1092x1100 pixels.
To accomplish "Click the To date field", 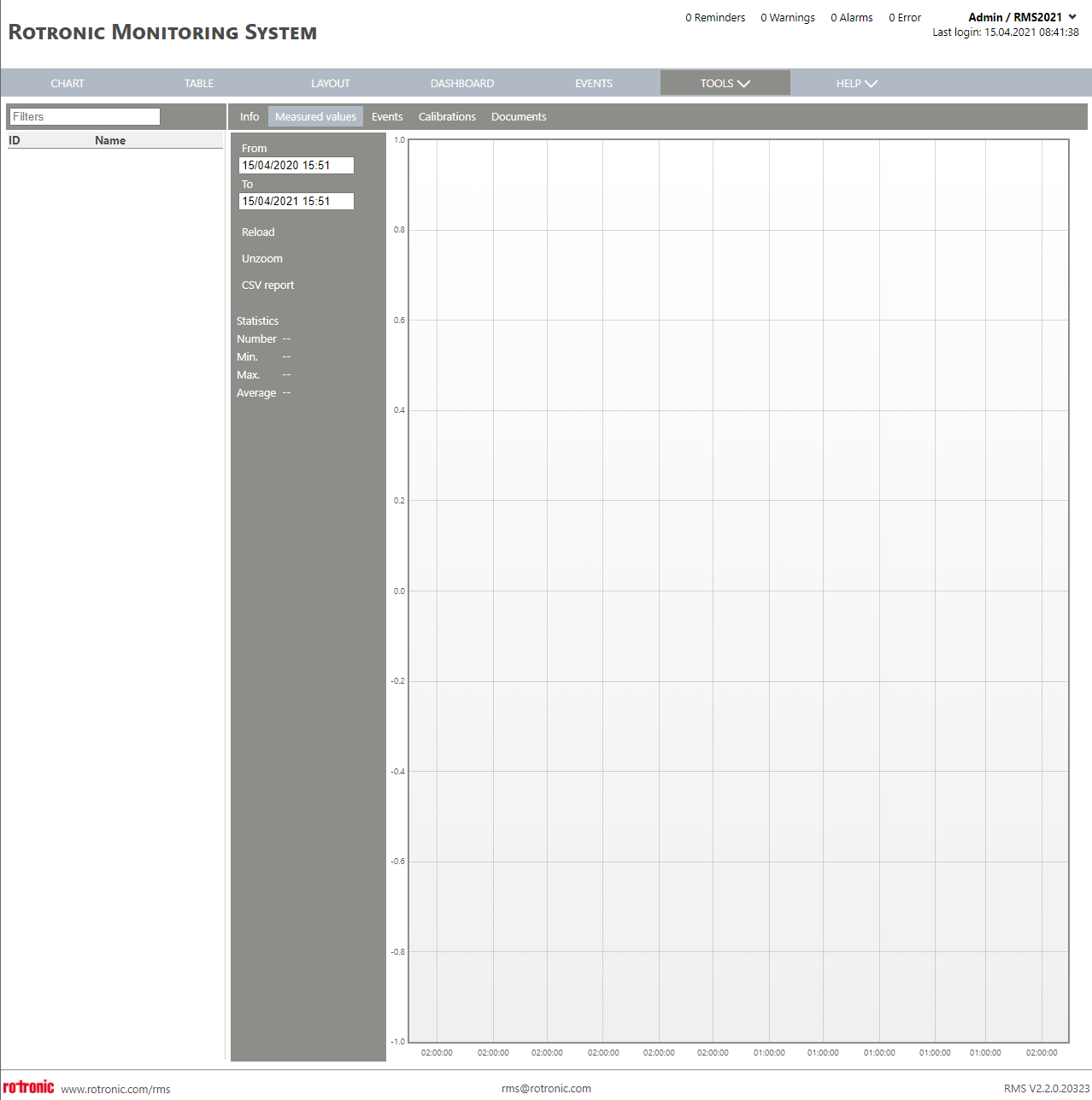I will coord(296,201).
